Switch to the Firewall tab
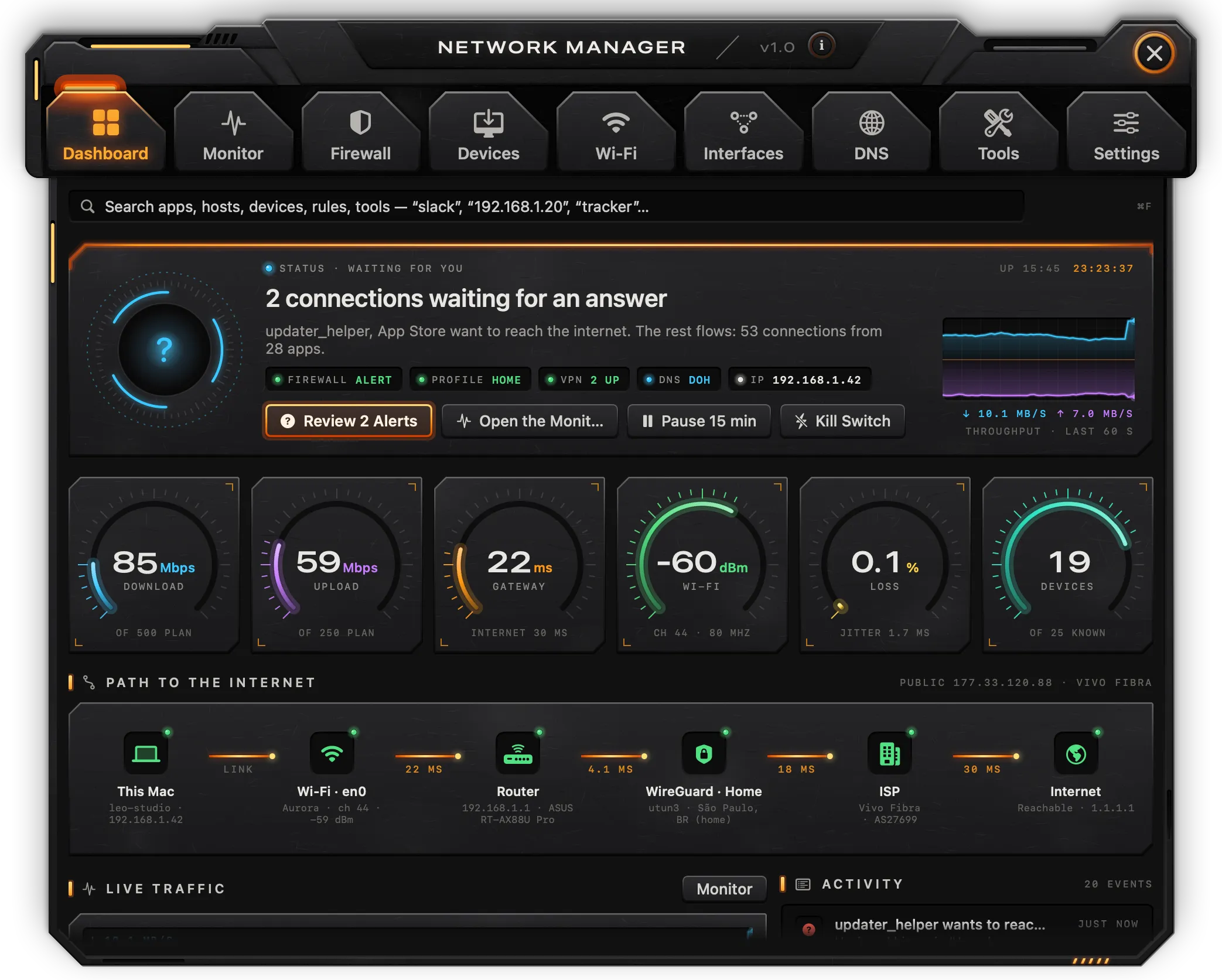The height and width of the screenshot is (980, 1222). tap(361, 132)
